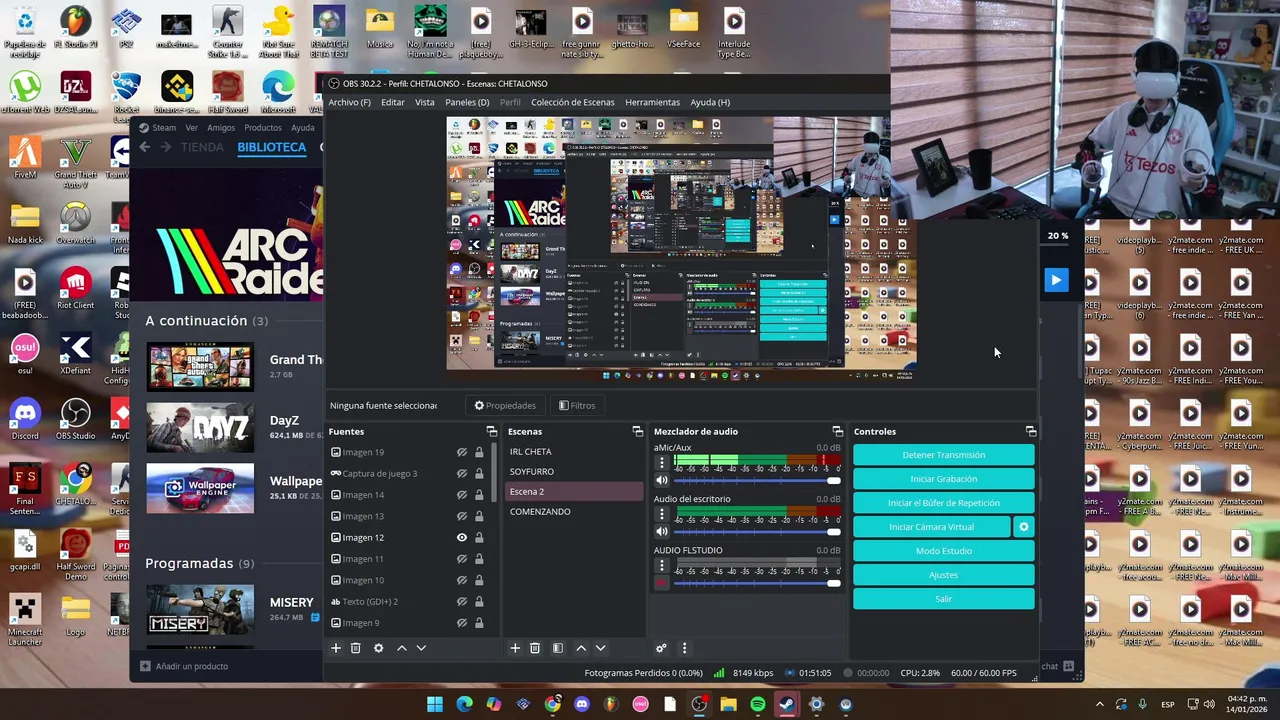Move source up in Fuentes toolbar
1280x720 pixels.
click(402, 648)
